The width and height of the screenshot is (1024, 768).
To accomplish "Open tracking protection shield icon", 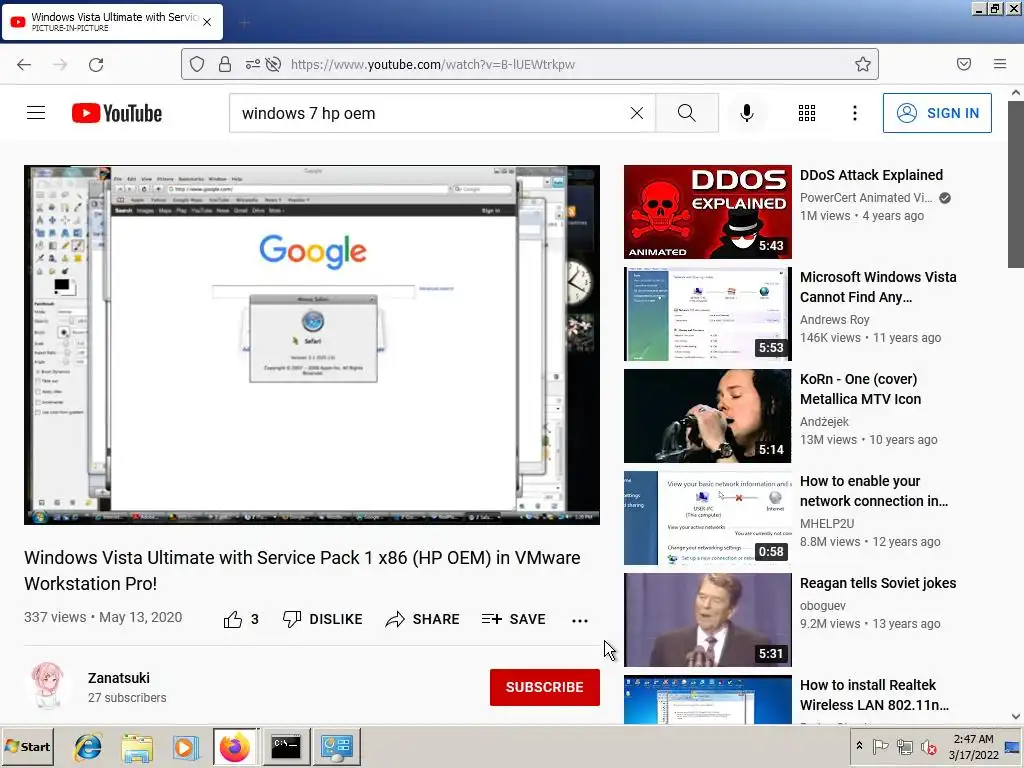I will [197, 64].
